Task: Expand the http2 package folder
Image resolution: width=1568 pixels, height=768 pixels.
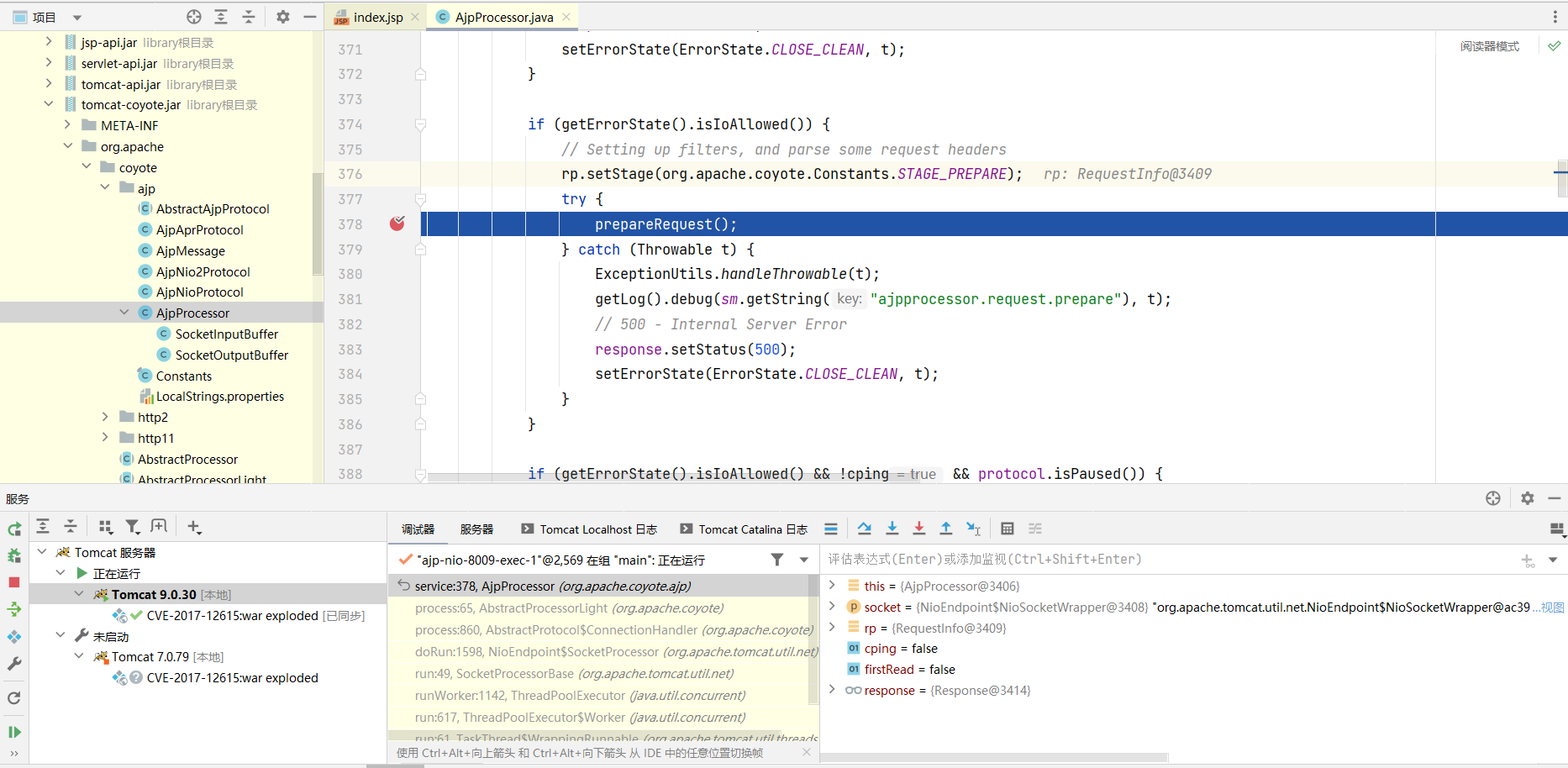Action: [105, 417]
